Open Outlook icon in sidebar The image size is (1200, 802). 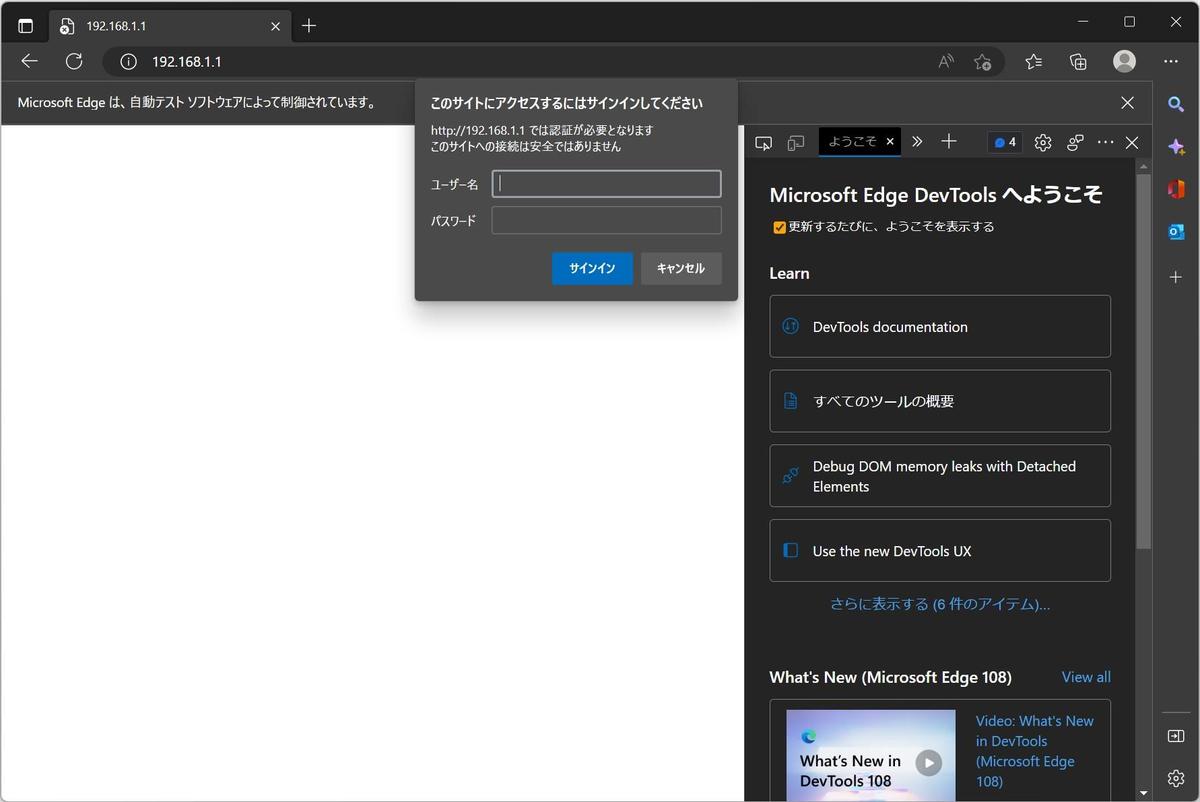click(x=1176, y=232)
